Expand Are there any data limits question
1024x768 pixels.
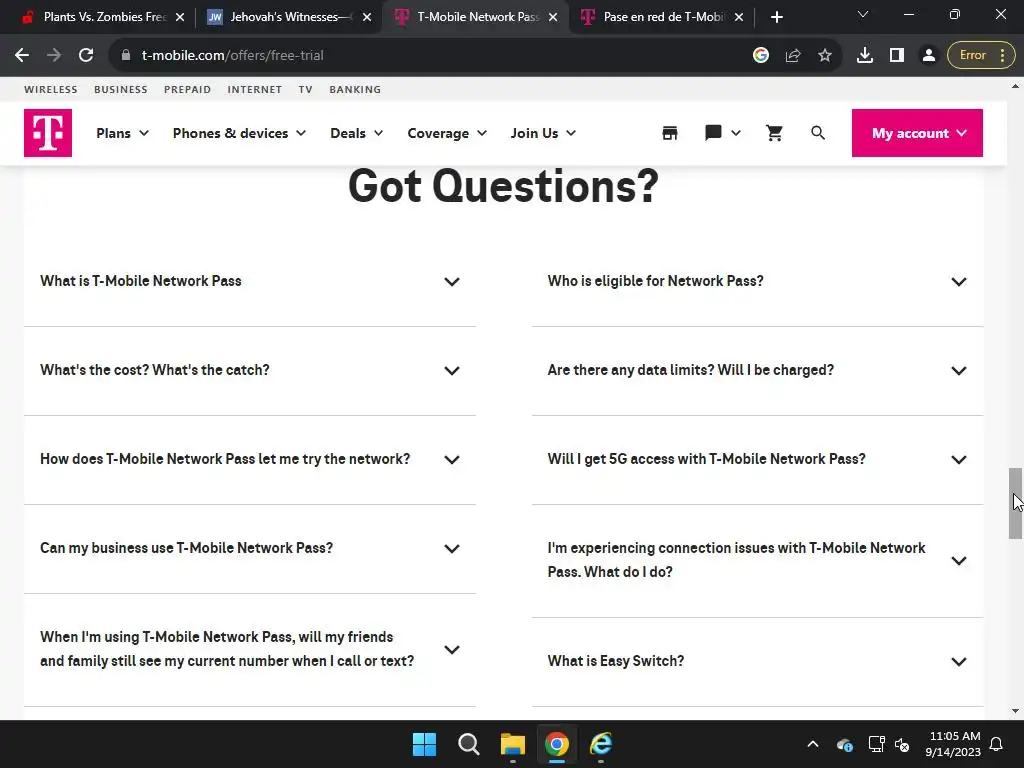[x=758, y=370]
